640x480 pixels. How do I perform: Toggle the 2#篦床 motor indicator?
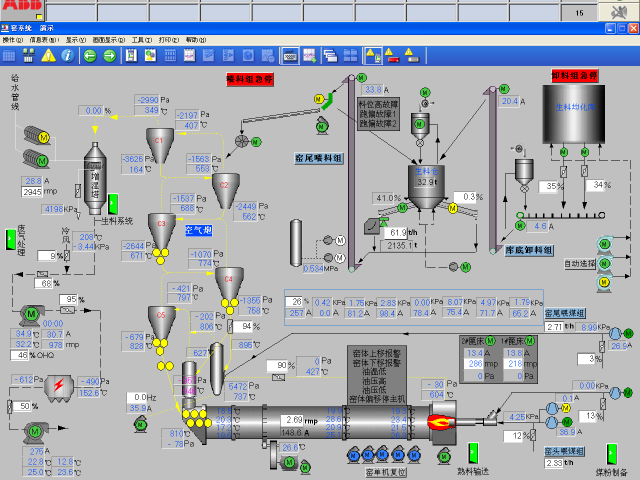pyautogui.click(x=491, y=340)
